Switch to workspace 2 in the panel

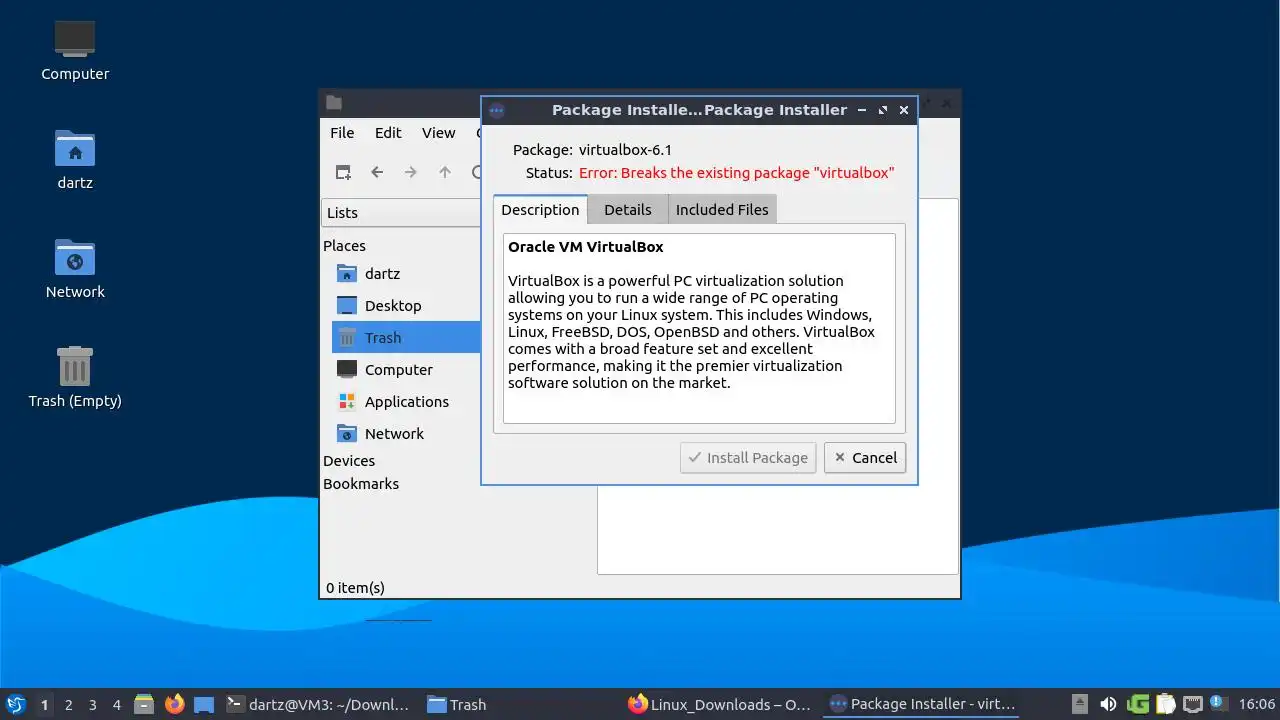point(68,704)
